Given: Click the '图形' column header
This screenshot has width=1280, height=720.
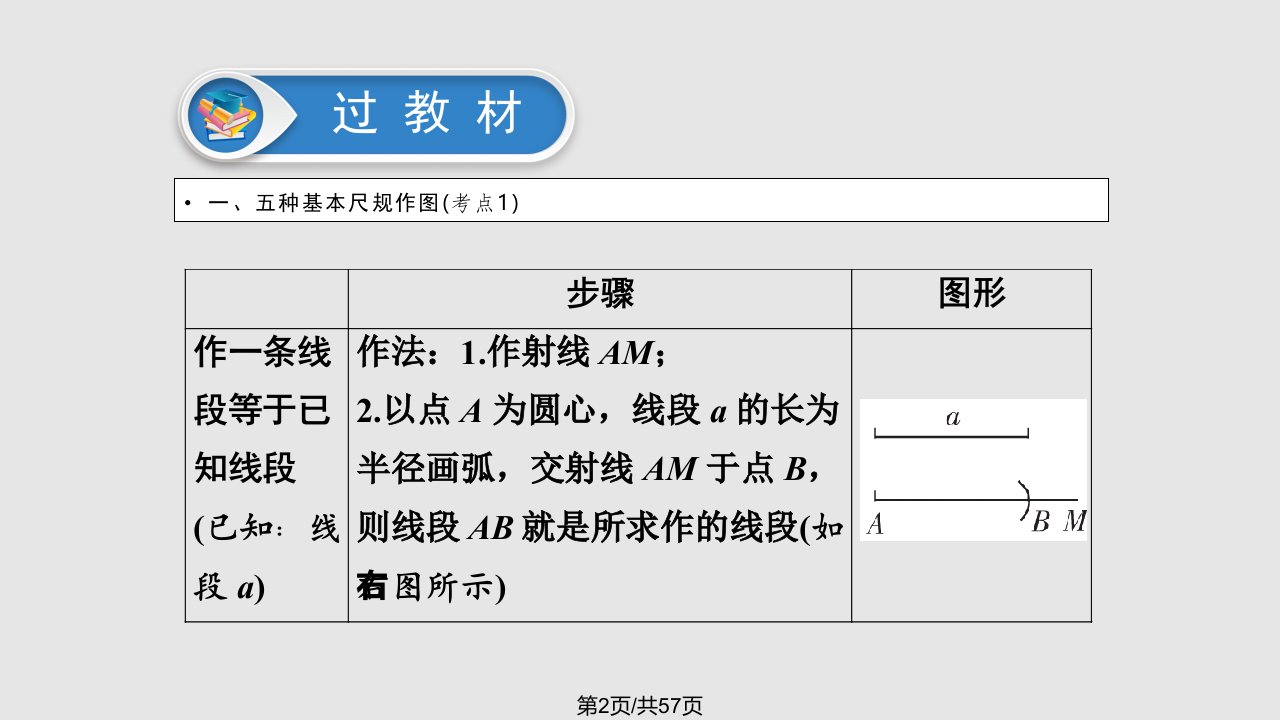Looking at the screenshot, I should click(971, 294).
